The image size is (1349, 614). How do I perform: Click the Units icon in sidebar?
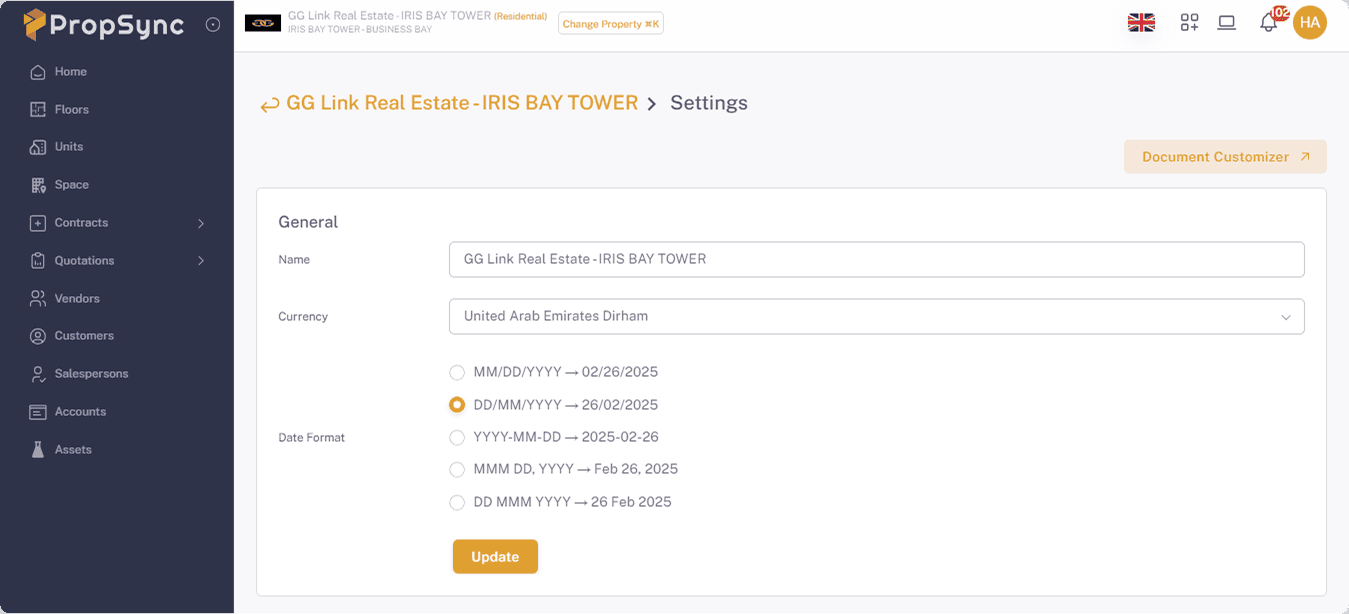pyautogui.click(x=38, y=147)
